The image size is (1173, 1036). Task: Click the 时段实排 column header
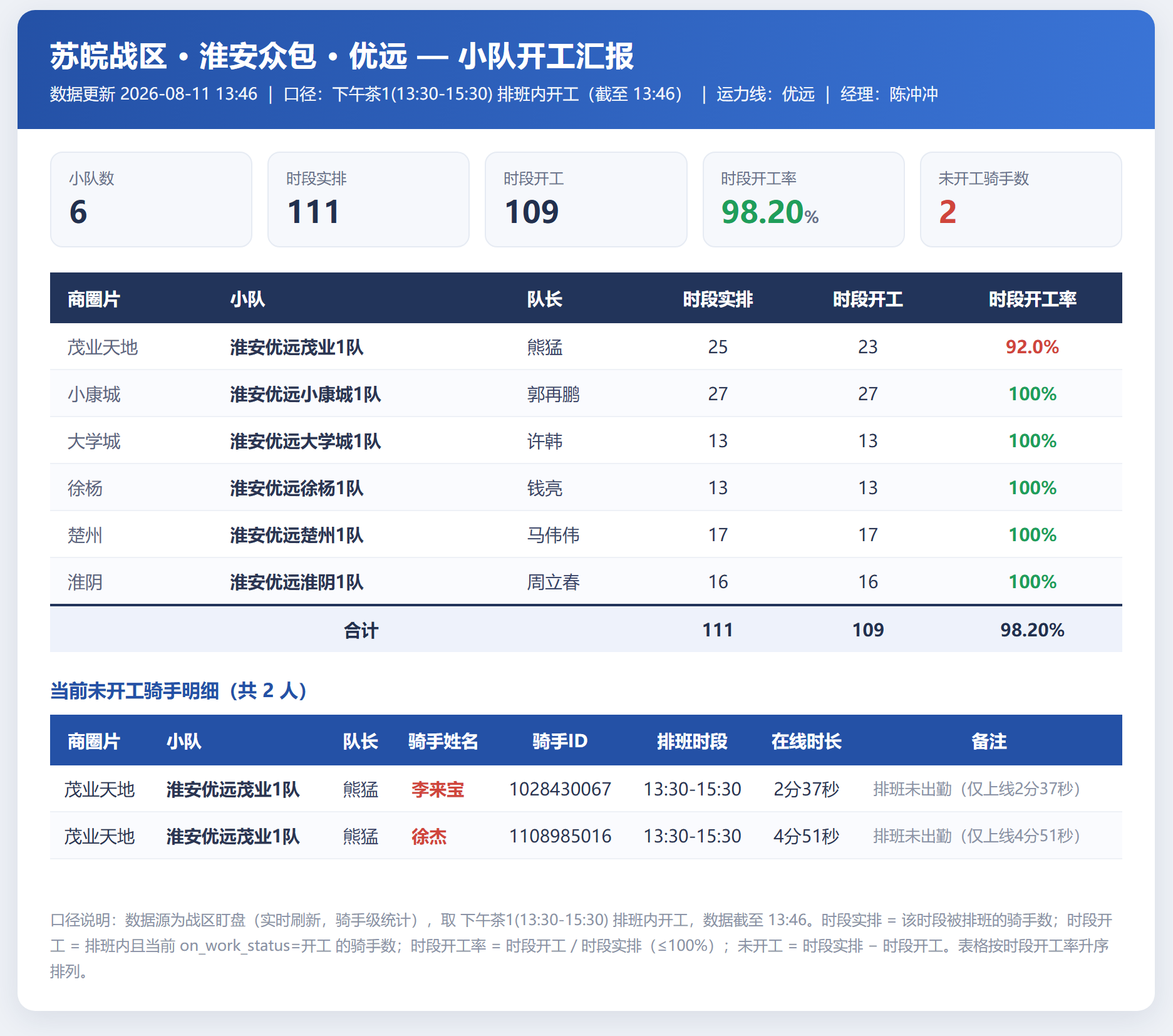click(718, 299)
